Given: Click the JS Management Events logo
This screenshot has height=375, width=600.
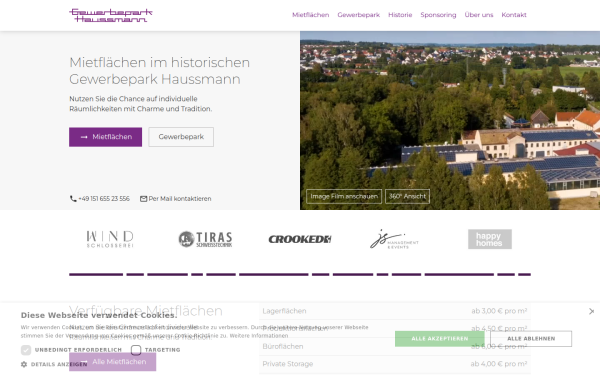Looking at the screenshot, I should tap(394, 239).
